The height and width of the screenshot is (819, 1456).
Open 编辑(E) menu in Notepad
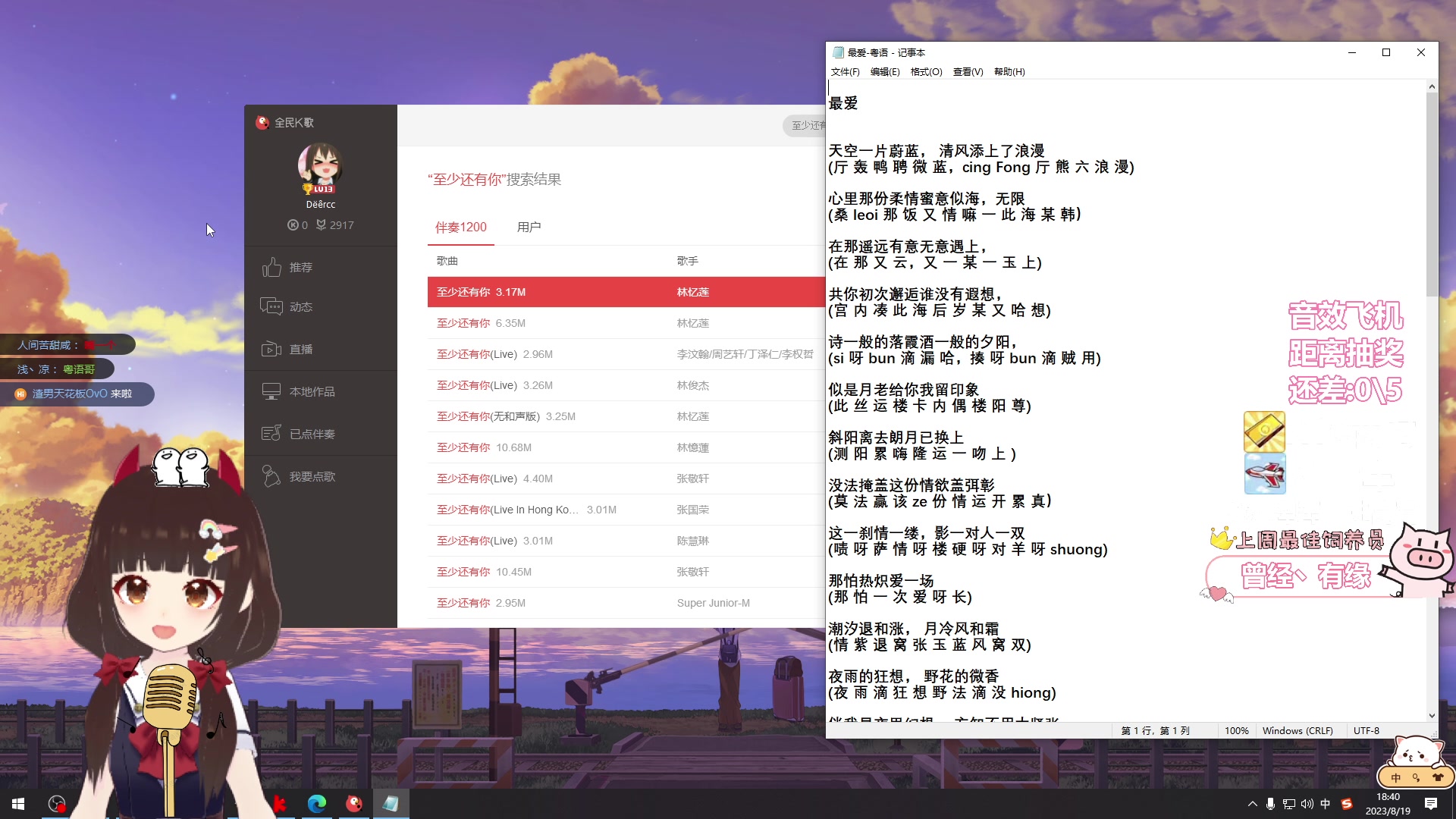pos(885,72)
